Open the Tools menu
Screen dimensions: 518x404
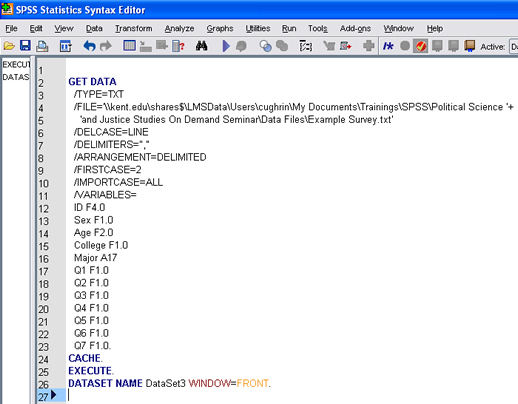click(318, 29)
